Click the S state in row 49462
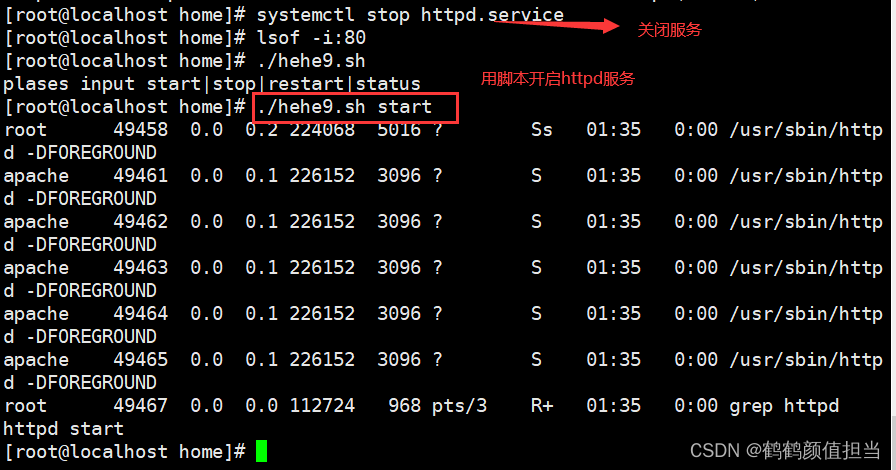The image size is (896, 470). (x=536, y=222)
